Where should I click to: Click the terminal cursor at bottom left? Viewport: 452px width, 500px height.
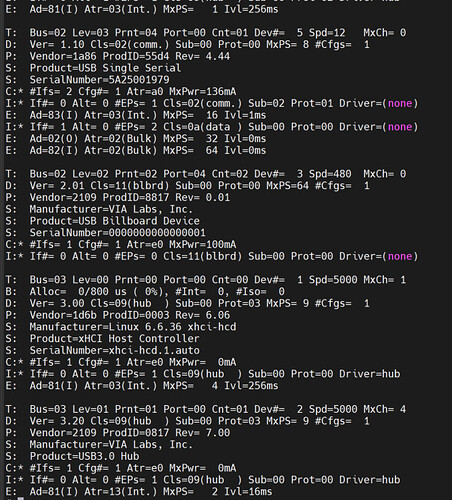[21, 499]
